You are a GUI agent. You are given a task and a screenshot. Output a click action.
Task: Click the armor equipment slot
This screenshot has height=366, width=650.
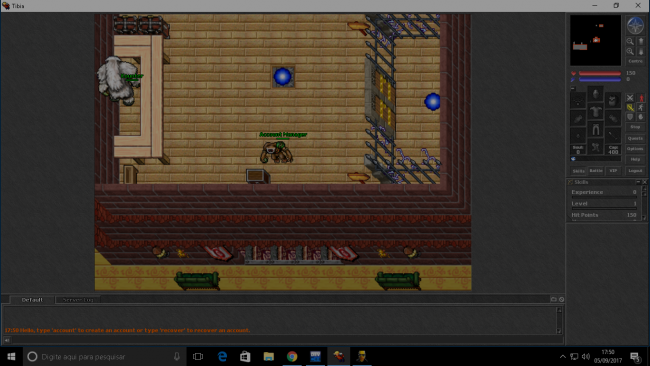(596, 111)
